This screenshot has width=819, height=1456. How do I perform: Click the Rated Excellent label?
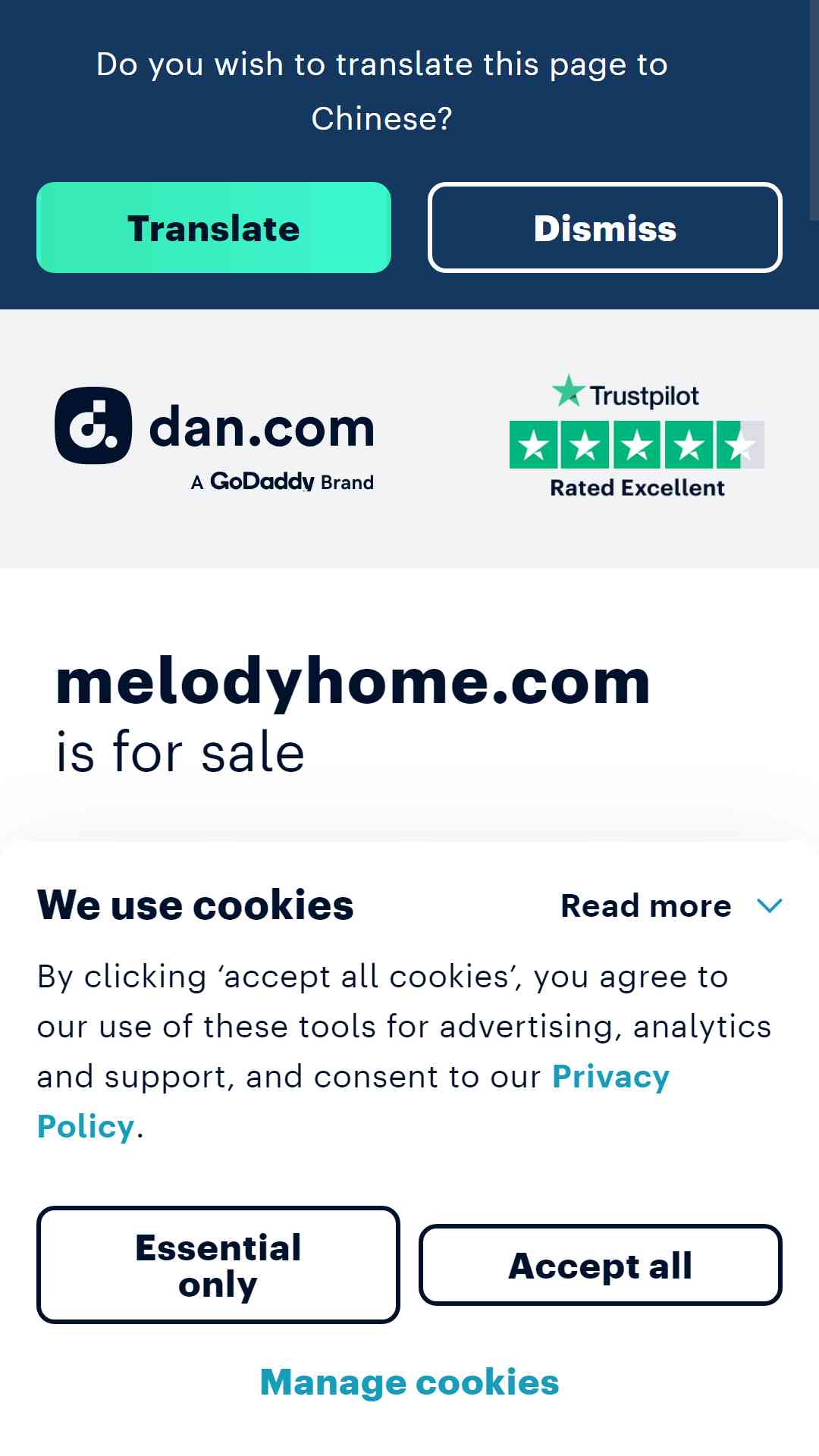[x=637, y=488]
